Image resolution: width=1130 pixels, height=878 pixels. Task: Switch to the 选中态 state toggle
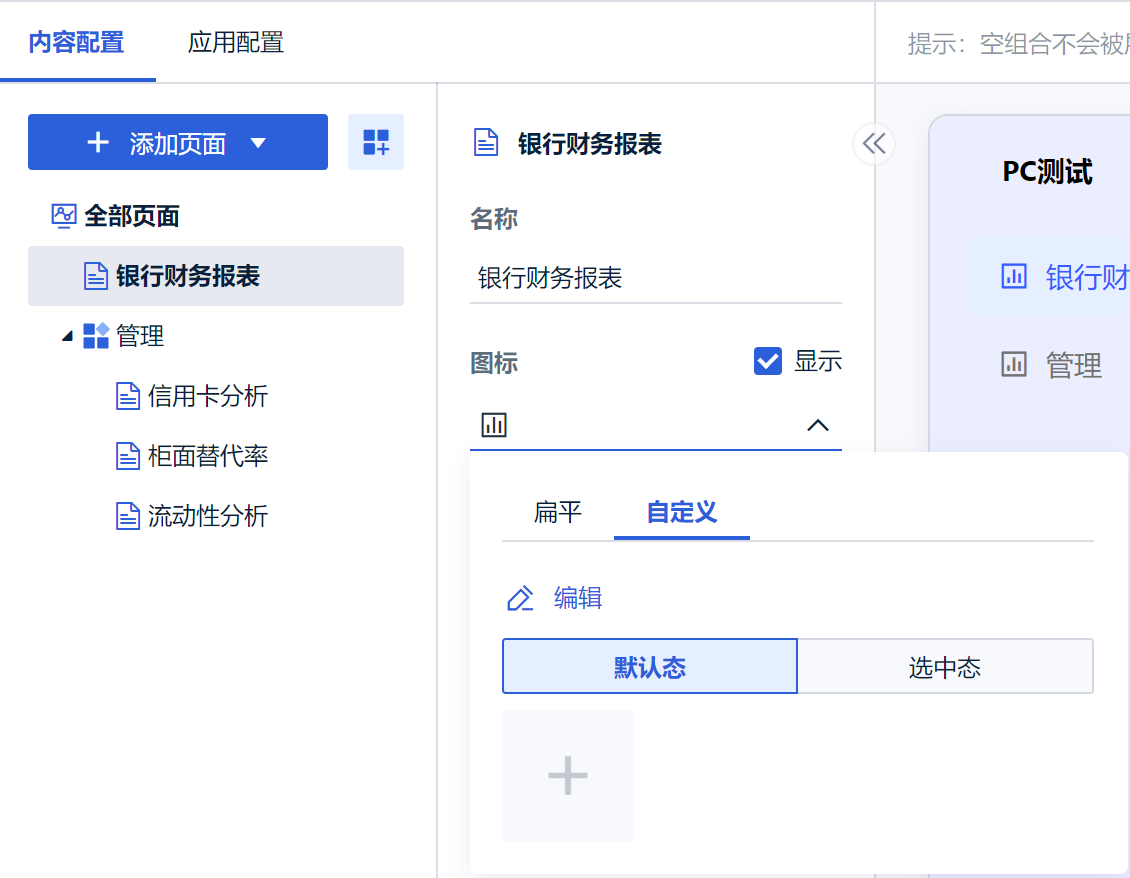click(x=945, y=667)
